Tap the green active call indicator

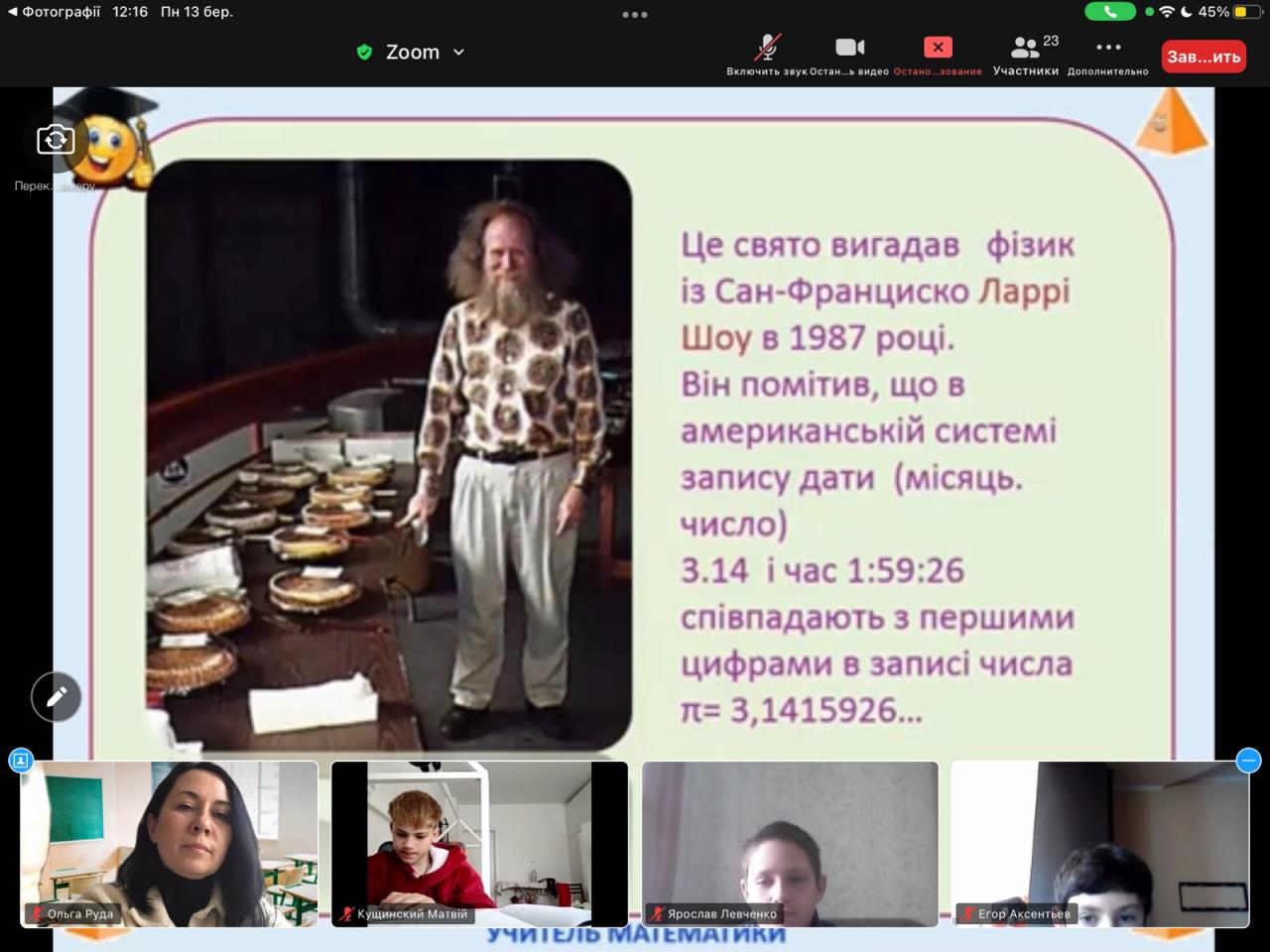1110,12
